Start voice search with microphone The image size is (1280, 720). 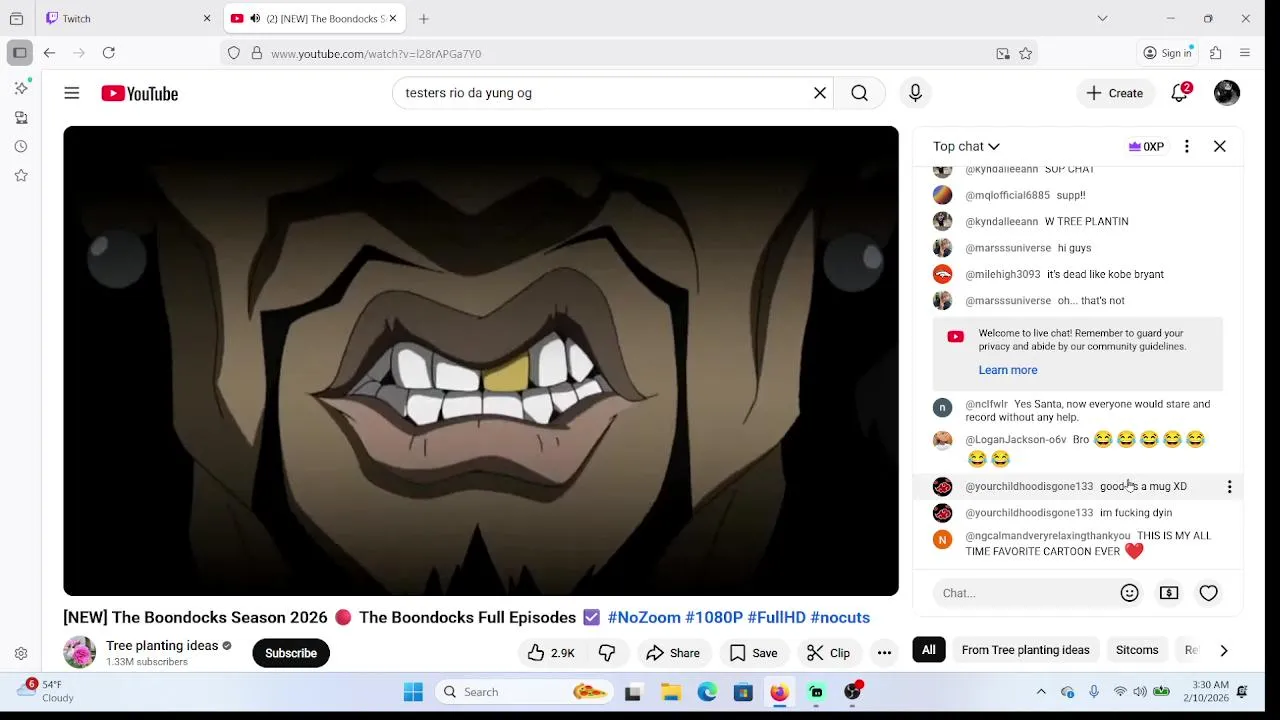tap(915, 93)
